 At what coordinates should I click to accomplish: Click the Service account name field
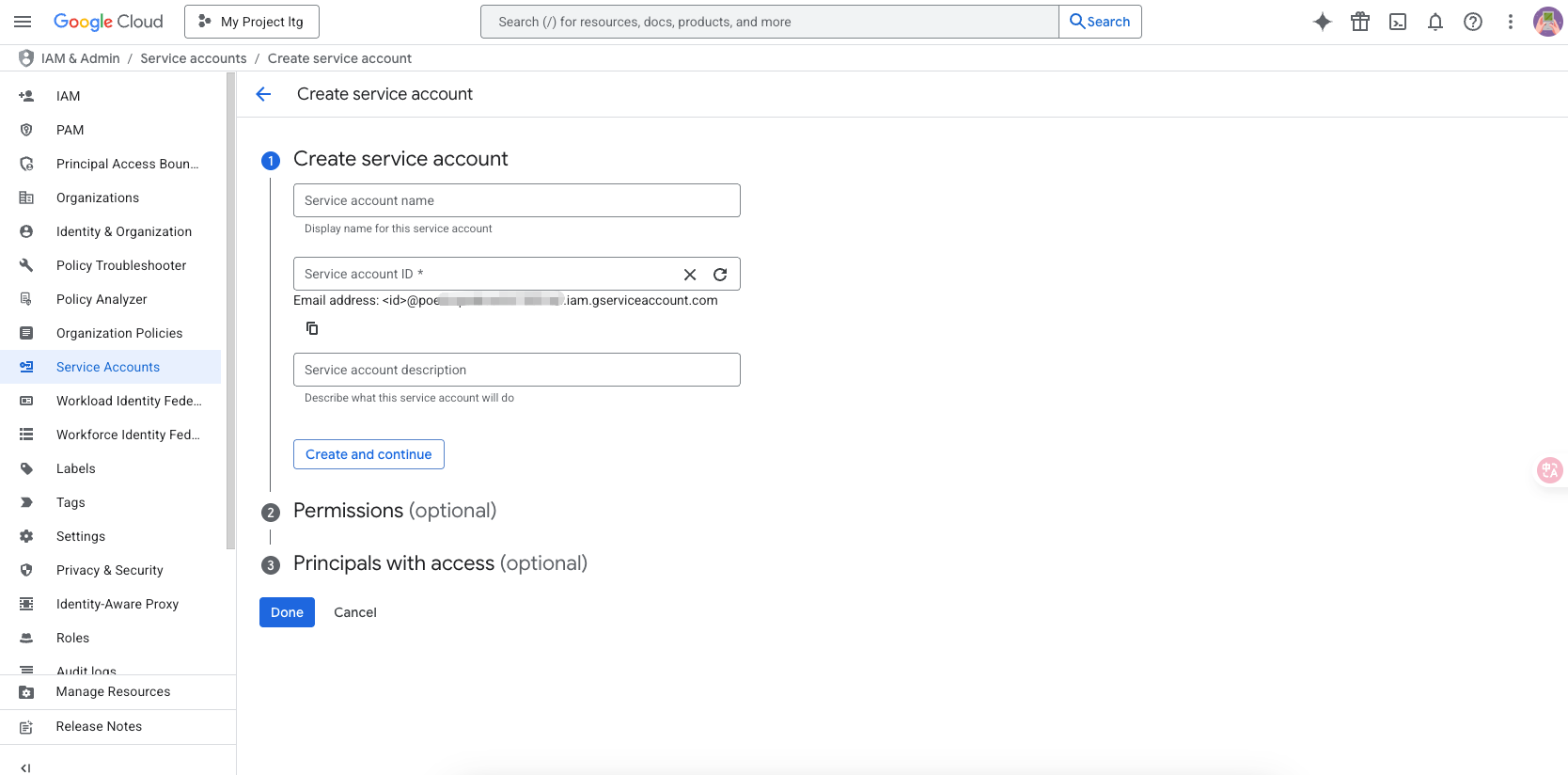point(516,200)
